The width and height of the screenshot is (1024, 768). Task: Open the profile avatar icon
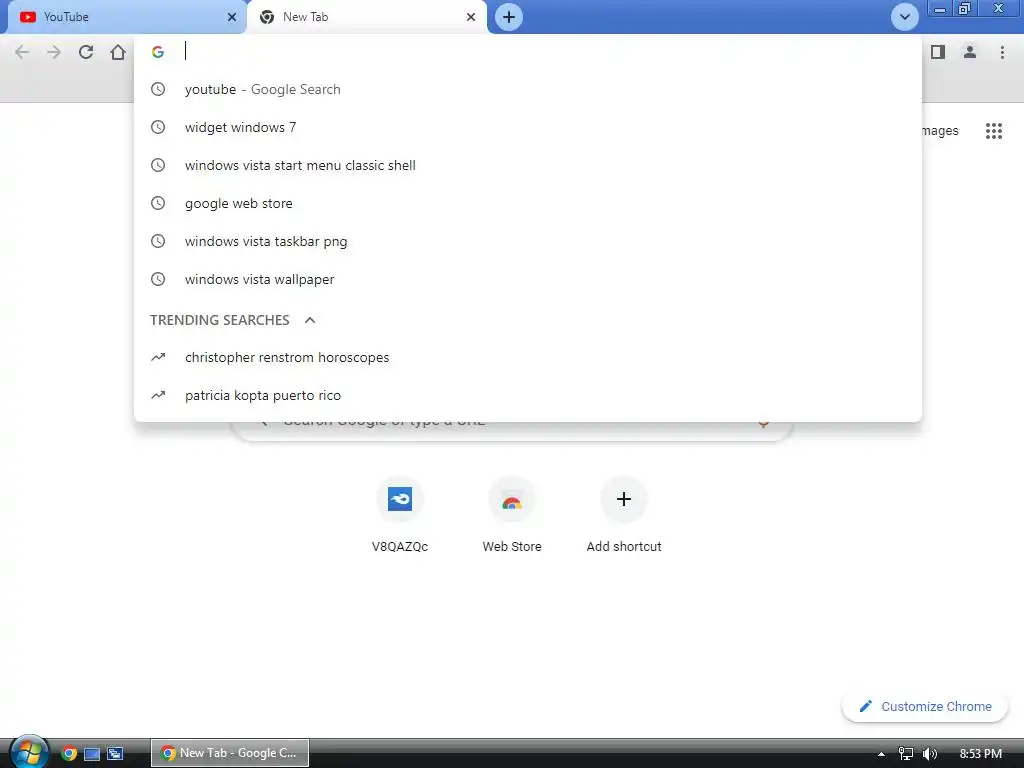(x=970, y=52)
